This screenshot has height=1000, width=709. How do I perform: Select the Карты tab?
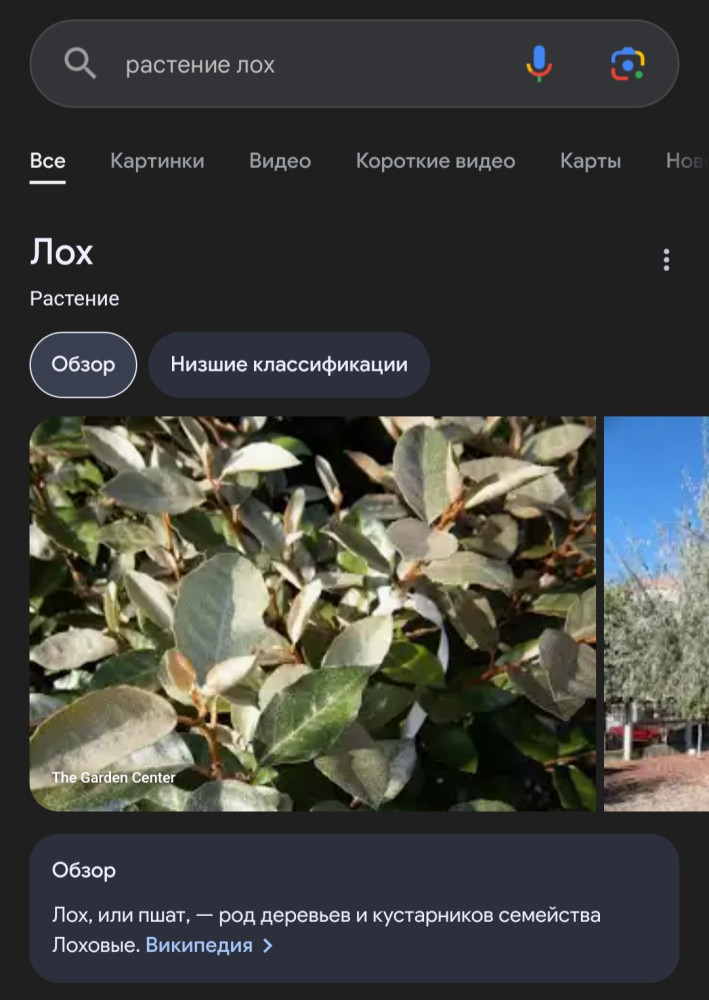point(590,161)
